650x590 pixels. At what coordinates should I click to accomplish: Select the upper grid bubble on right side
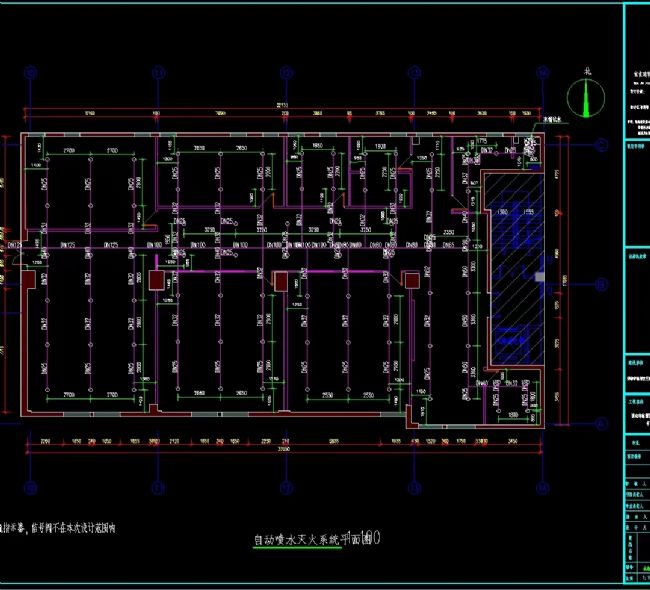coord(601,144)
